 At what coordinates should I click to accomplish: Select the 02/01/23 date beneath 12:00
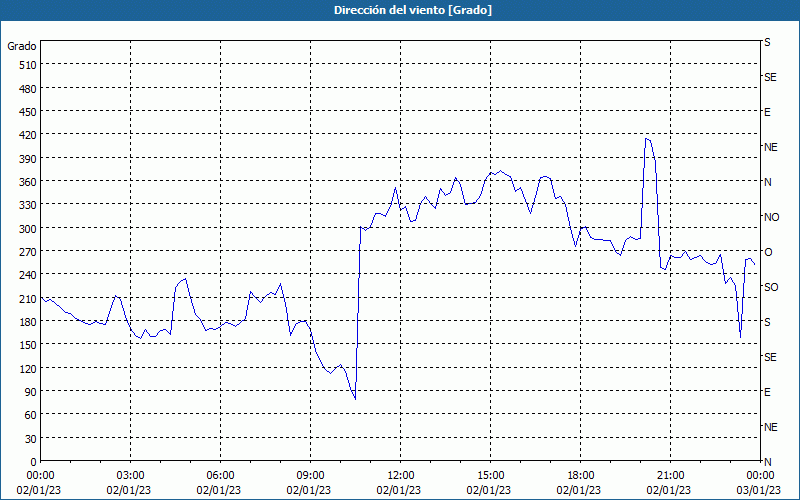pyautogui.click(x=399, y=490)
